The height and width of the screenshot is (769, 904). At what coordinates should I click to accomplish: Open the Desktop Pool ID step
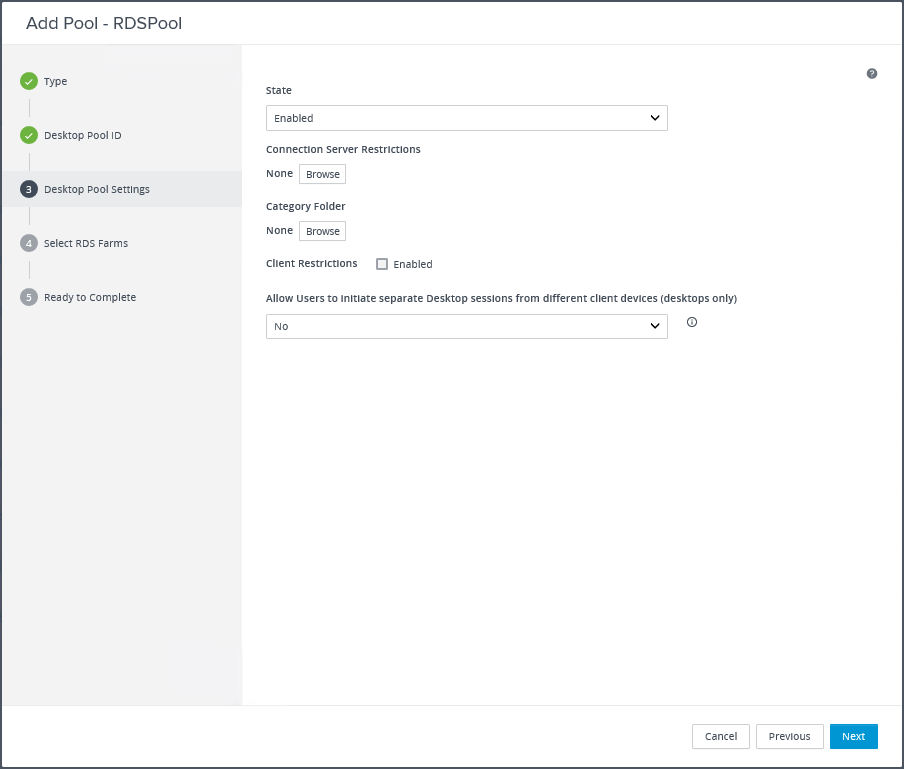click(x=83, y=135)
